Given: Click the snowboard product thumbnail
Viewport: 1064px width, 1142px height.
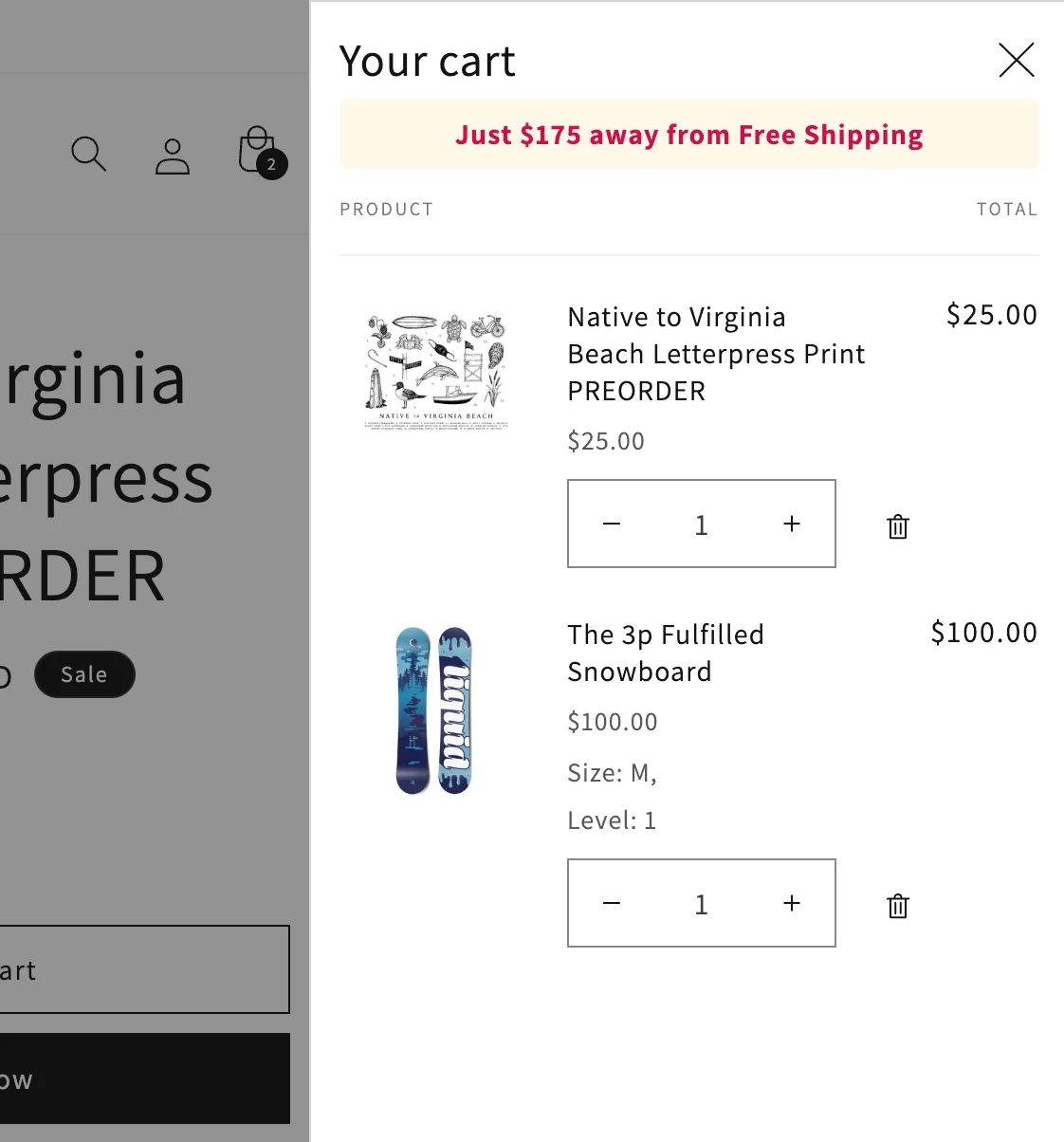Looking at the screenshot, I should coord(433,710).
